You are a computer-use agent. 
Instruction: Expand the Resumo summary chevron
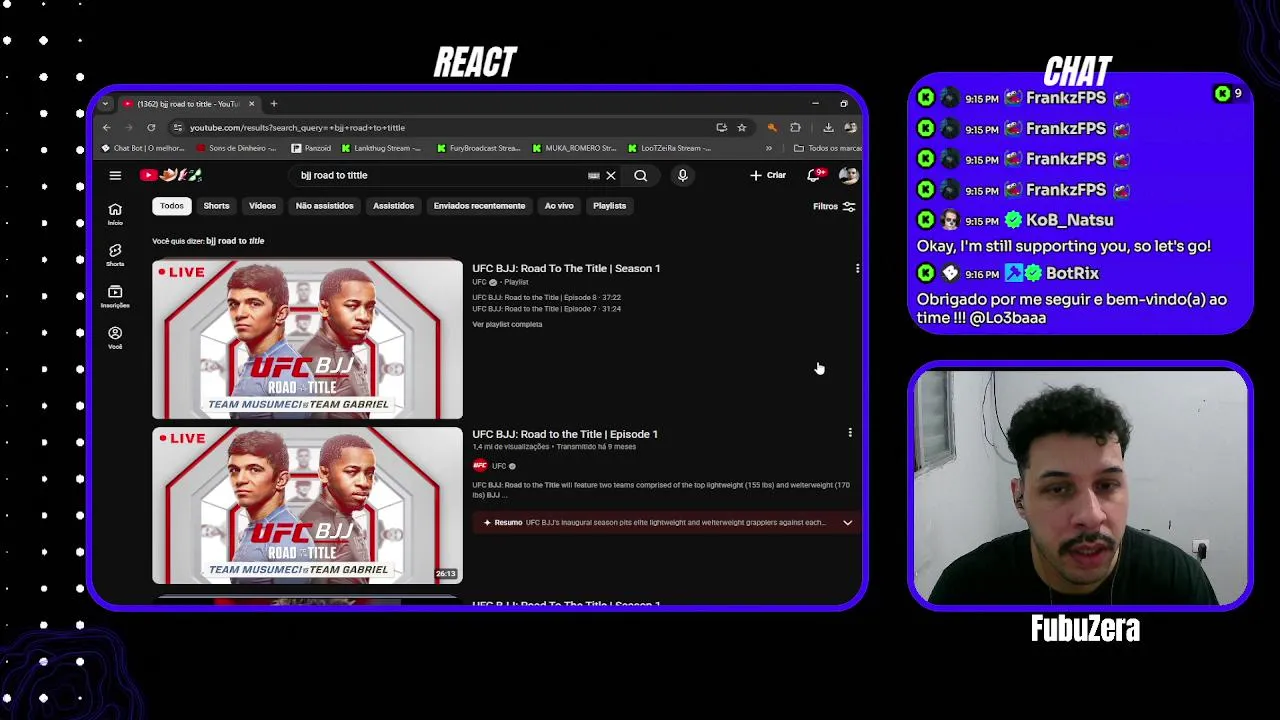point(847,523)
